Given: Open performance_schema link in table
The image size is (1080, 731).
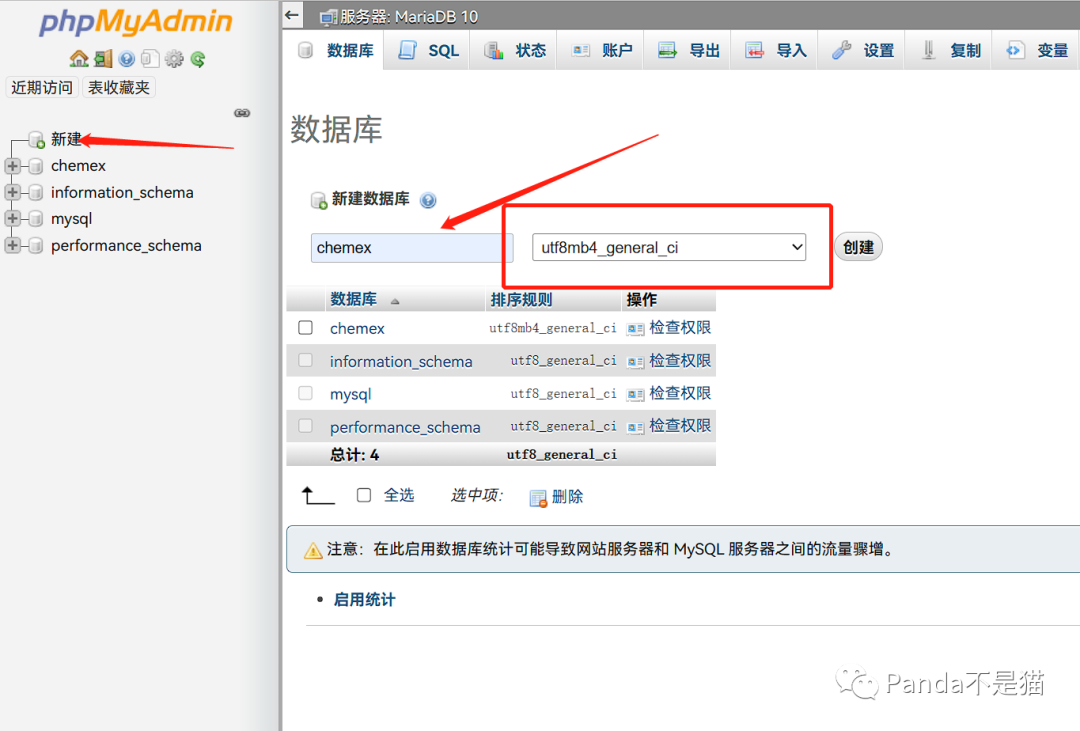Looking at the screenshot, I should [x=405, y=427].
